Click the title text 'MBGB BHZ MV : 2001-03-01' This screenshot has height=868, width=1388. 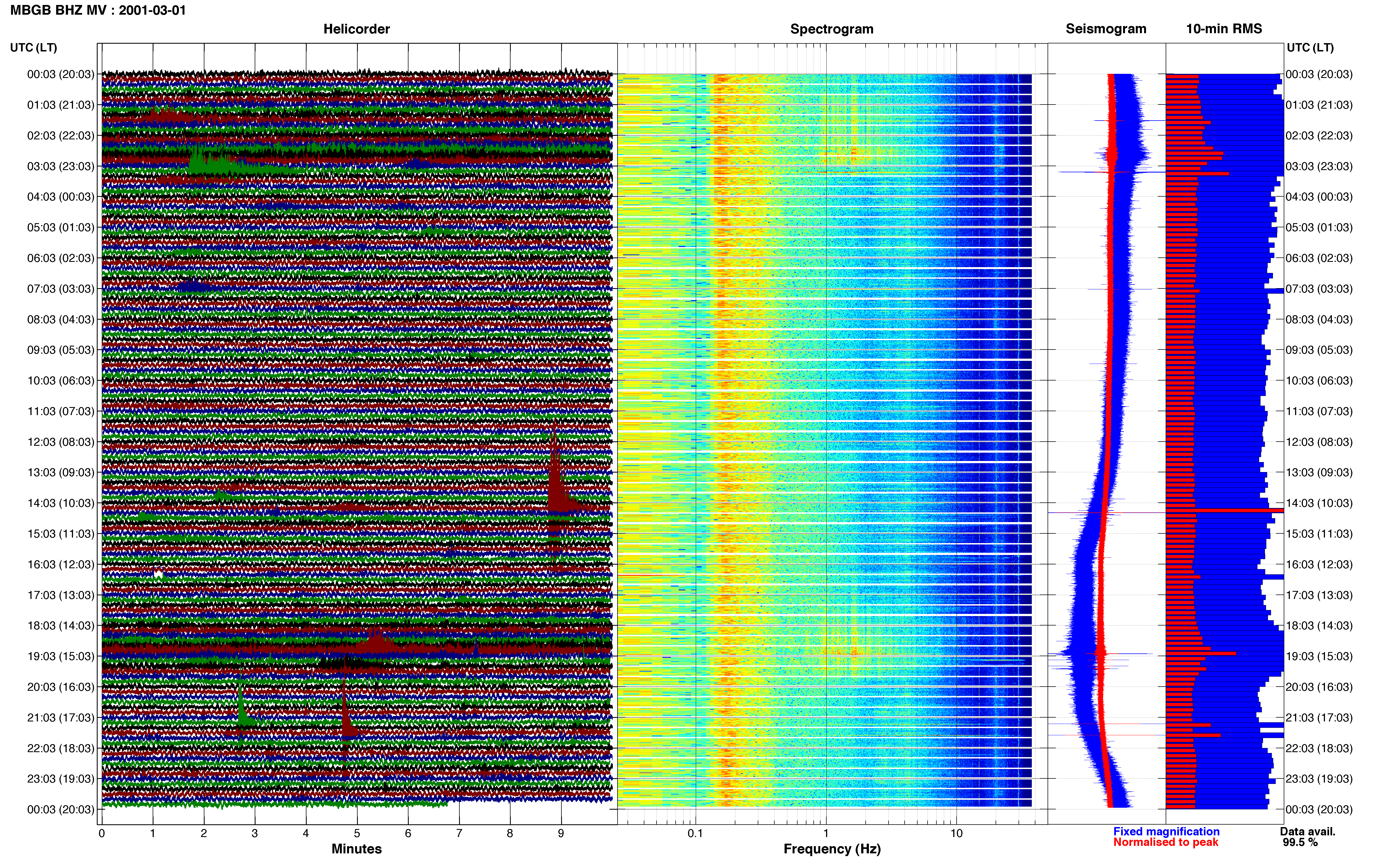click(98, 10)
